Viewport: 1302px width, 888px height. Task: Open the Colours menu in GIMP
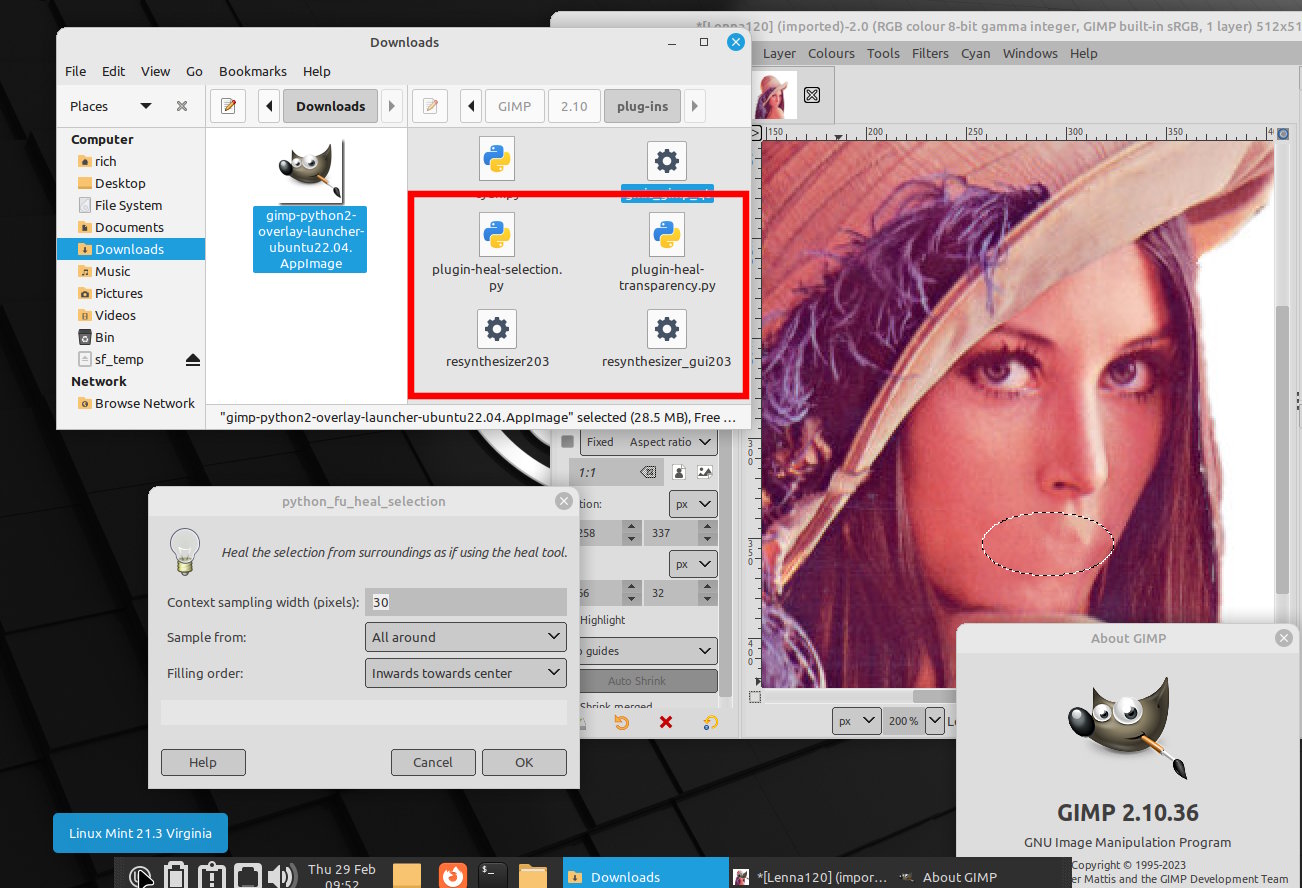tap(831, 53)
